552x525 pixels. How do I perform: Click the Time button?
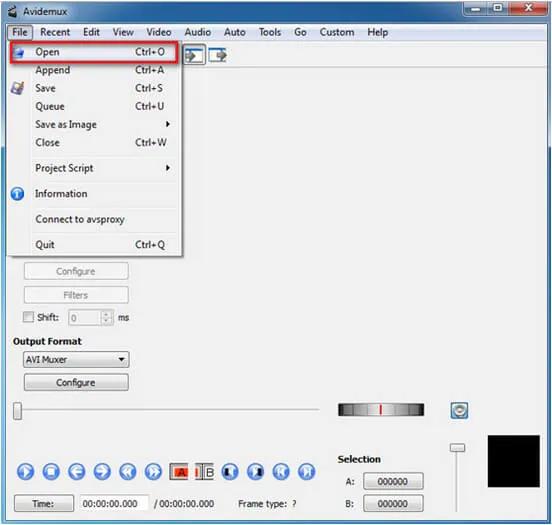click(44, 504)
